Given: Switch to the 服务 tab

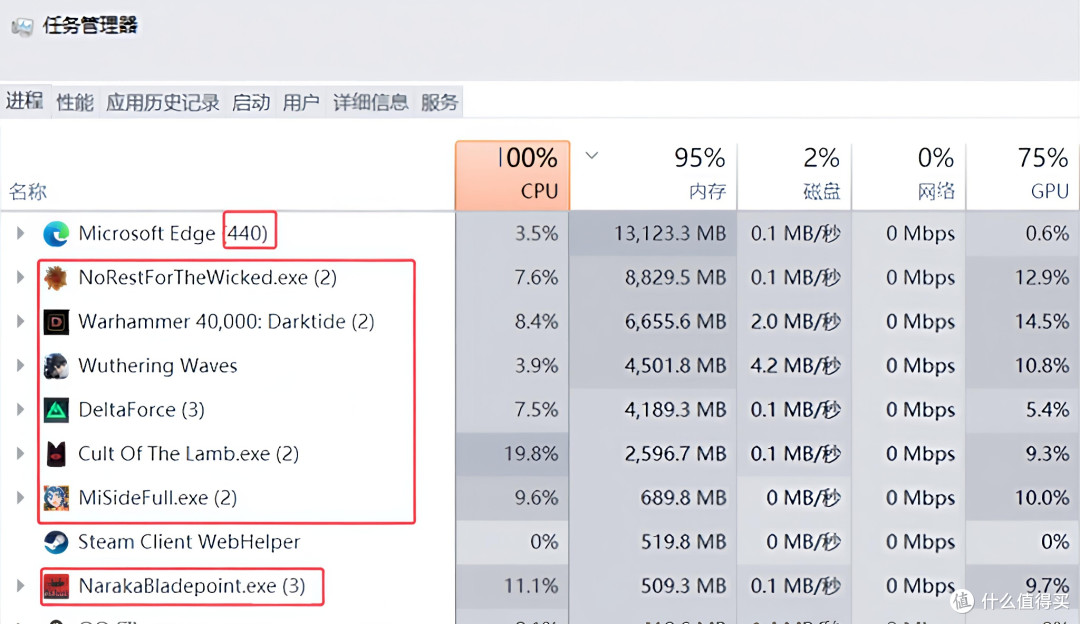Looking at the screenshot, I should 439,103.
